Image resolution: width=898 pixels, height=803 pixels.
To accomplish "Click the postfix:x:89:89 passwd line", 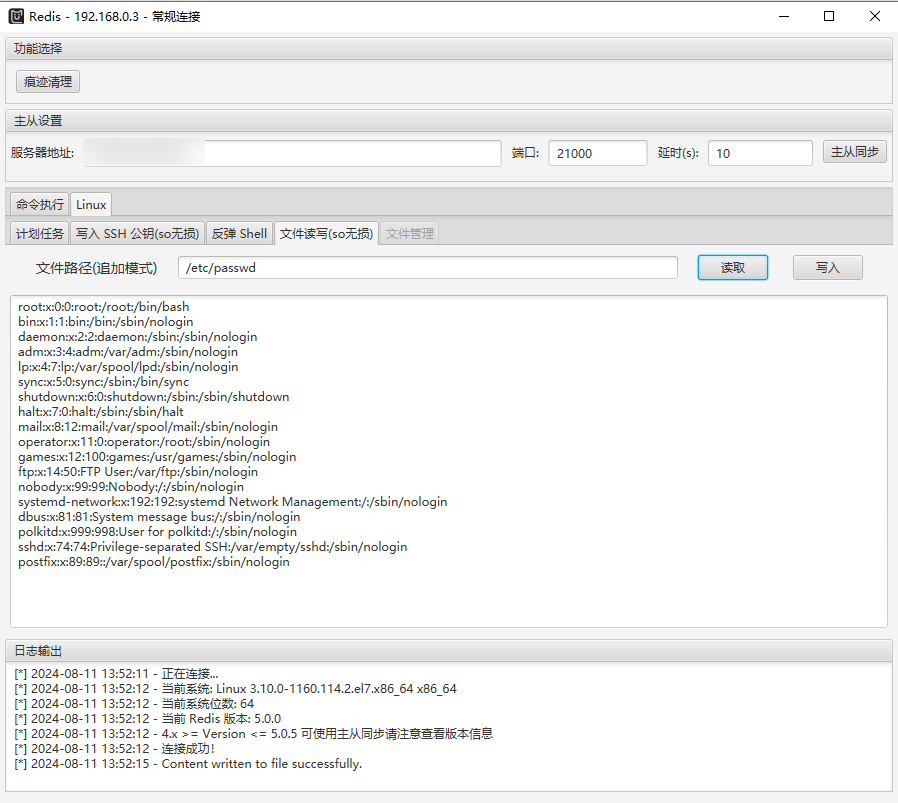I will tap(153, 561).
